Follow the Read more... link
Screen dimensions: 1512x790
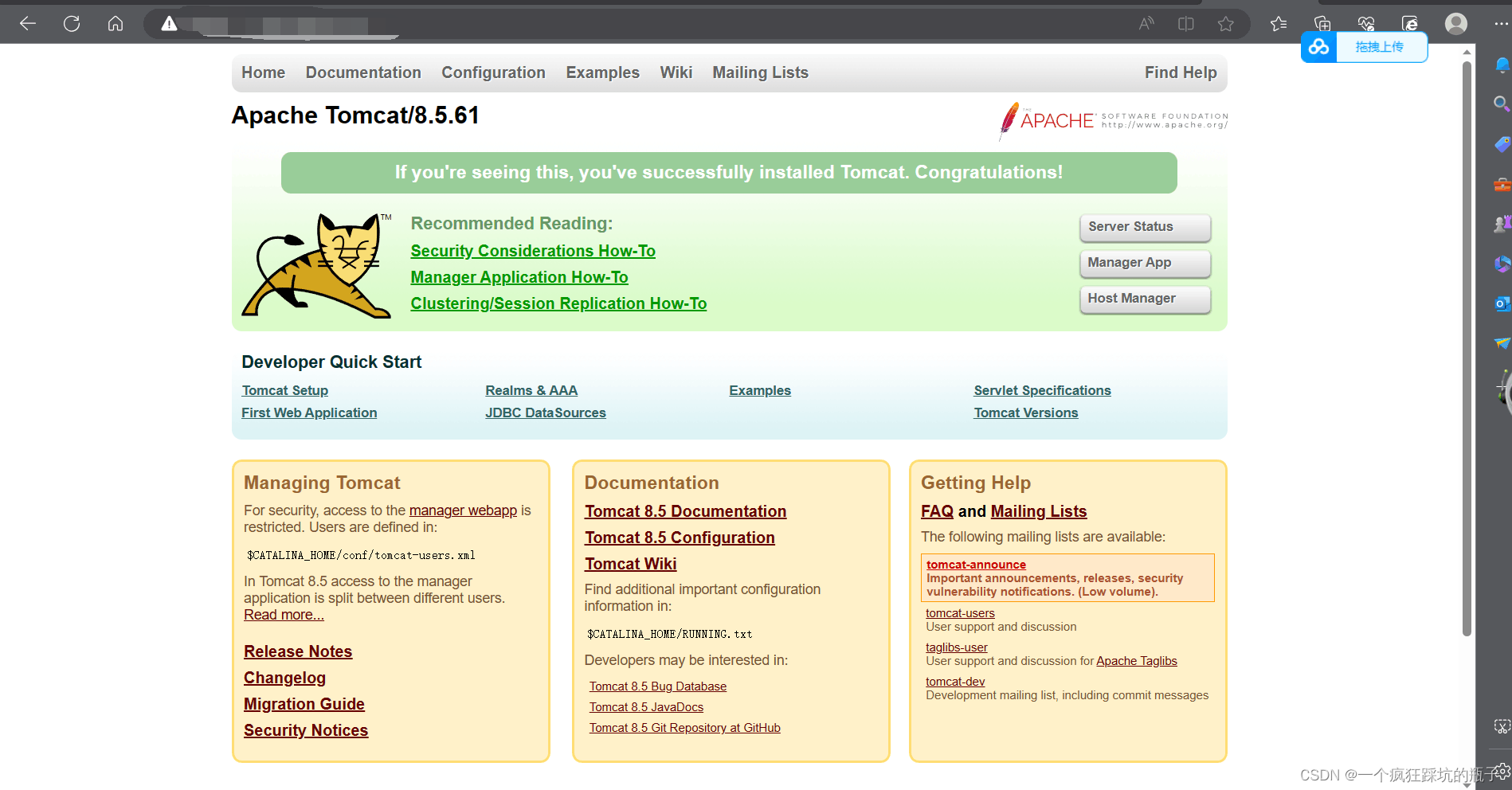(284, 615)
